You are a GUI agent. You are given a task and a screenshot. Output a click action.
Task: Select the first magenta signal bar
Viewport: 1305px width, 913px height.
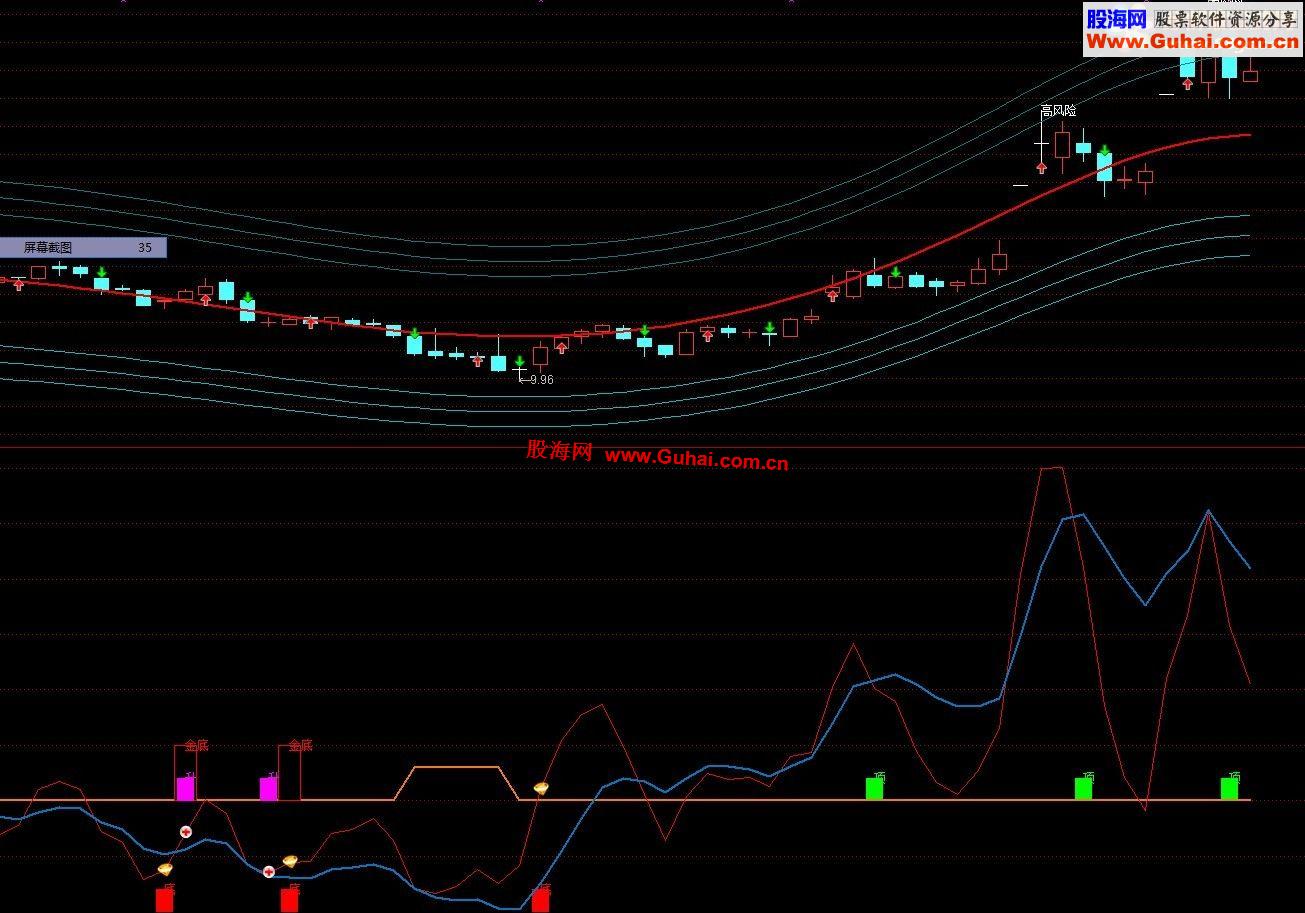[x=185, y=789]
